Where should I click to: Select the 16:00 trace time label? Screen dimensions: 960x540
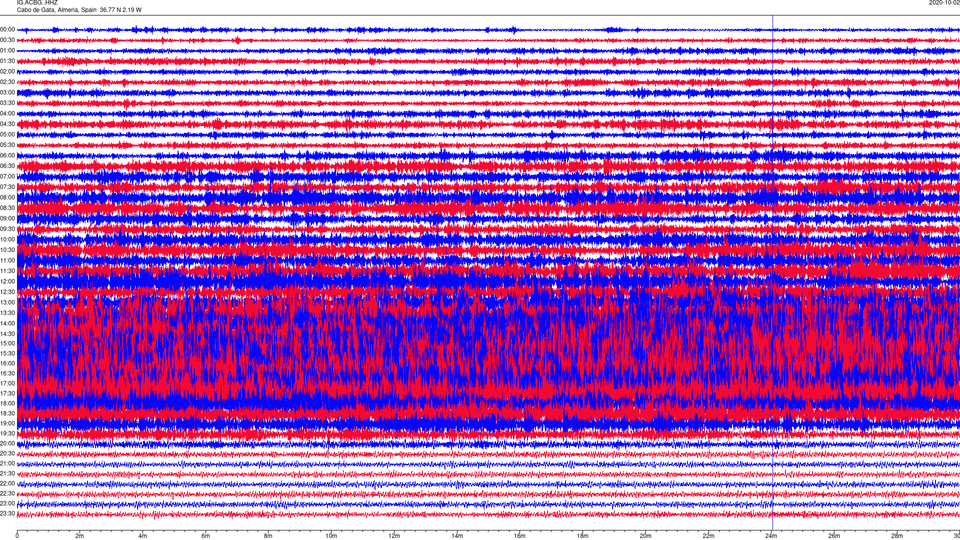7,363
